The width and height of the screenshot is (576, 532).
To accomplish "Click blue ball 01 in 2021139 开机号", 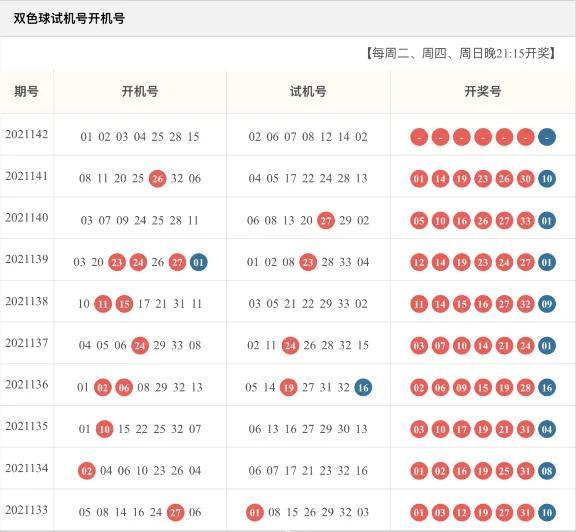I will point(198,262).
